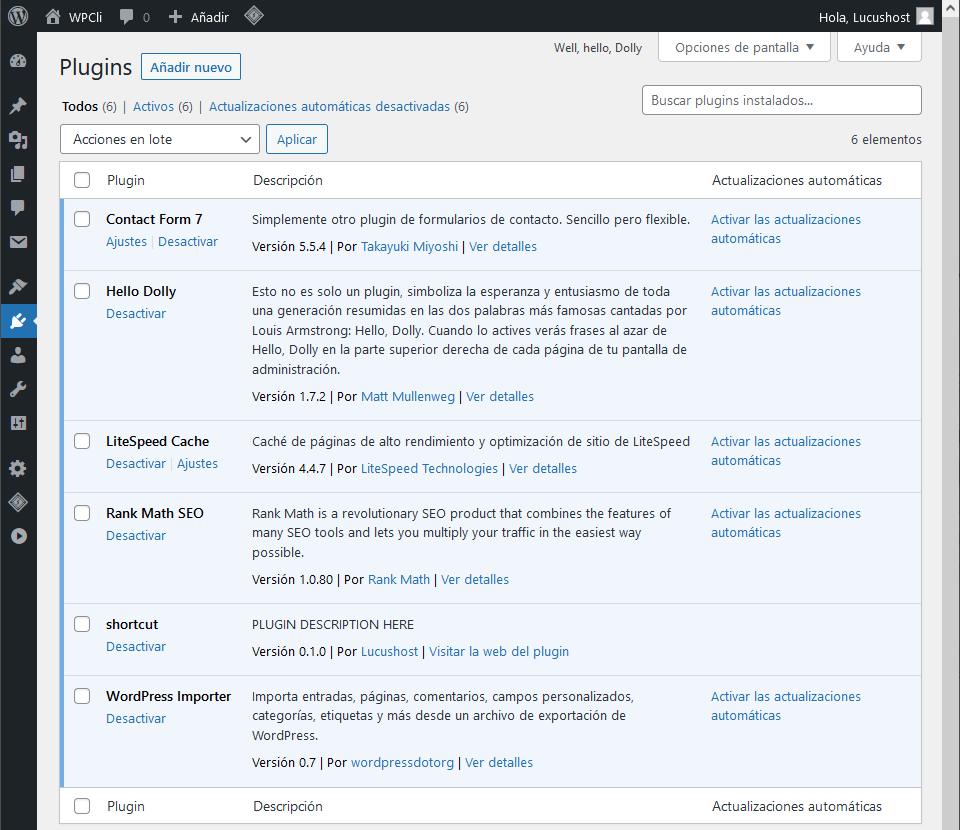Filter by Activos plugins
Image resolution: width=960 pixels, height=830 pixels.
pyautogui.click(x=153, y=107)
